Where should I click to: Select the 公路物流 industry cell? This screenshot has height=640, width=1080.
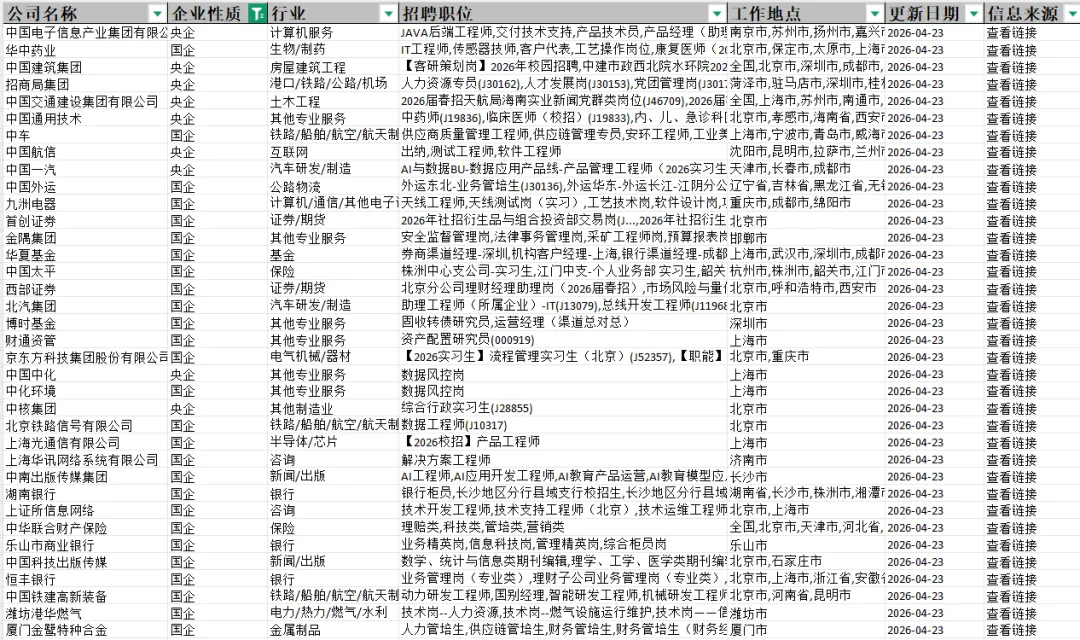coord(333,187)
